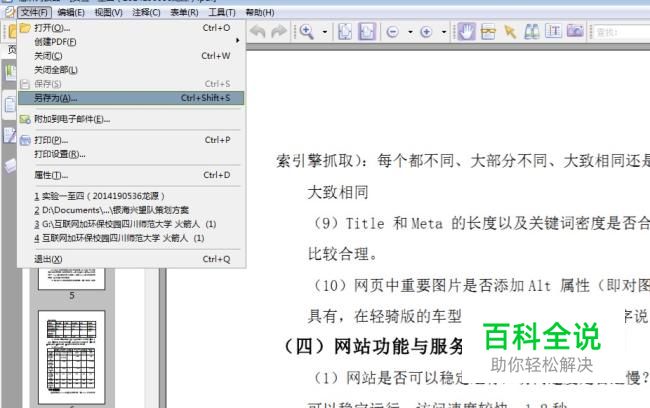This screenshot has height=408, width=650.
Task: Open recent file 1 实验一至四
Action: 131,196
